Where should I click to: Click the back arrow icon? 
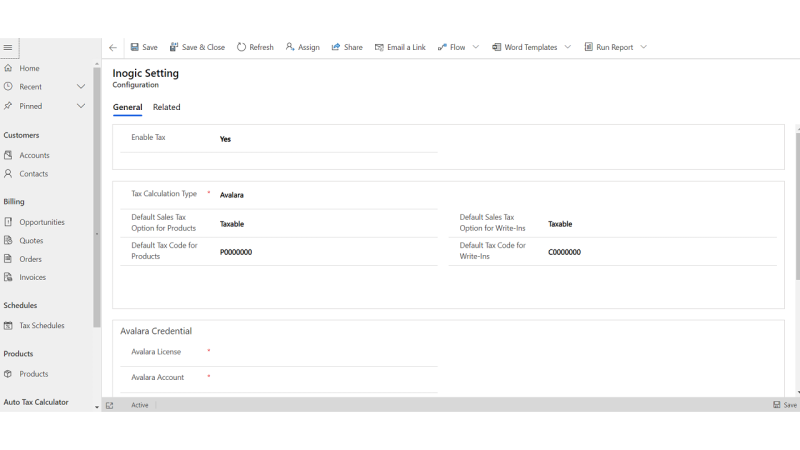[113, 47]
